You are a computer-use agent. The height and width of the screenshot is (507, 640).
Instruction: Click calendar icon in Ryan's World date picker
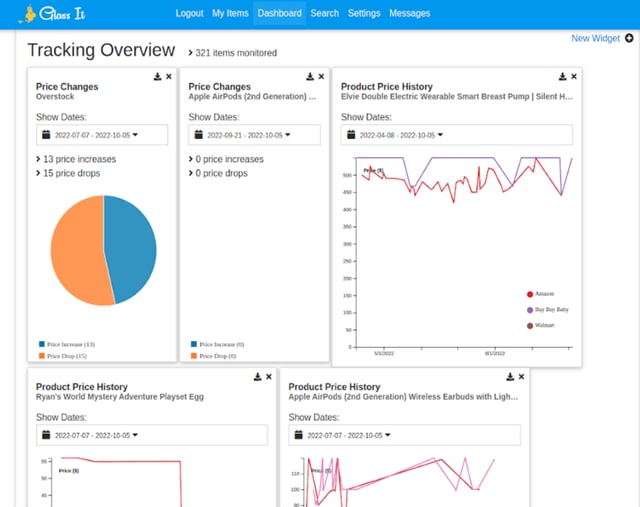(x=46, y=435)
